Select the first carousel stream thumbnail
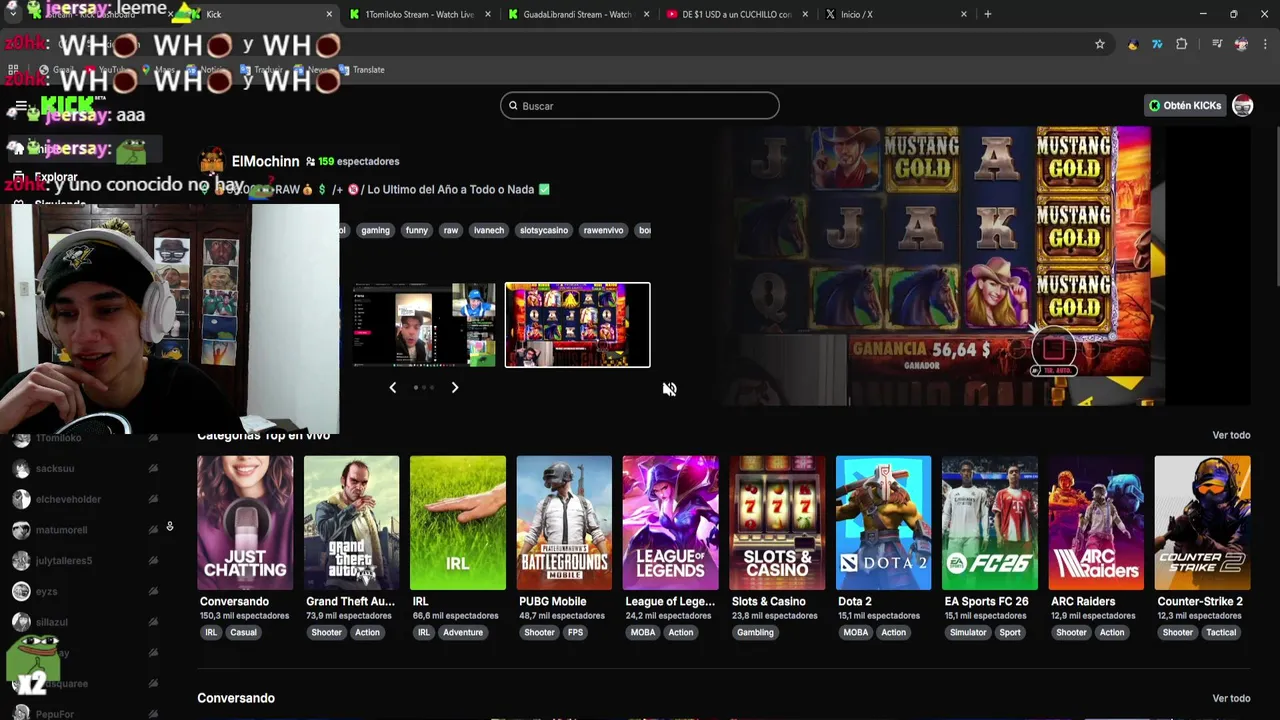The image size is (1280, 720). (x=424, y=325)
